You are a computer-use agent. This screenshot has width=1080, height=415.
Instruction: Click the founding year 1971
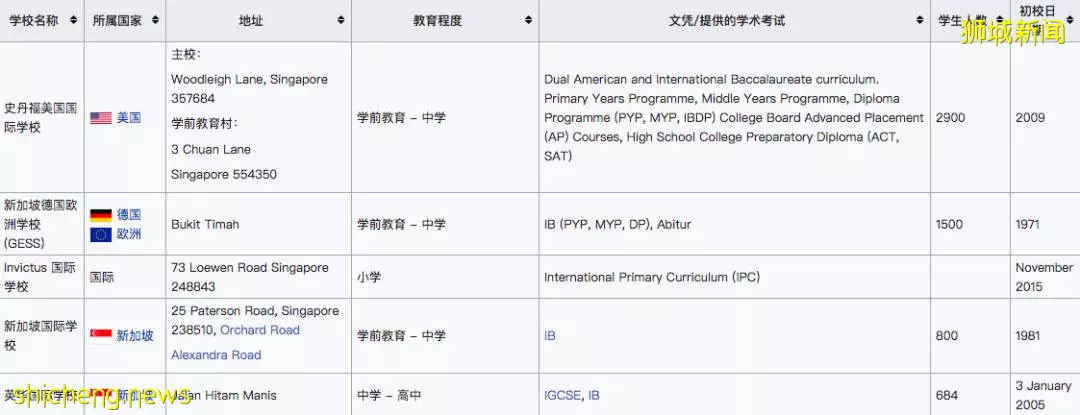[x=1028, y=224]
